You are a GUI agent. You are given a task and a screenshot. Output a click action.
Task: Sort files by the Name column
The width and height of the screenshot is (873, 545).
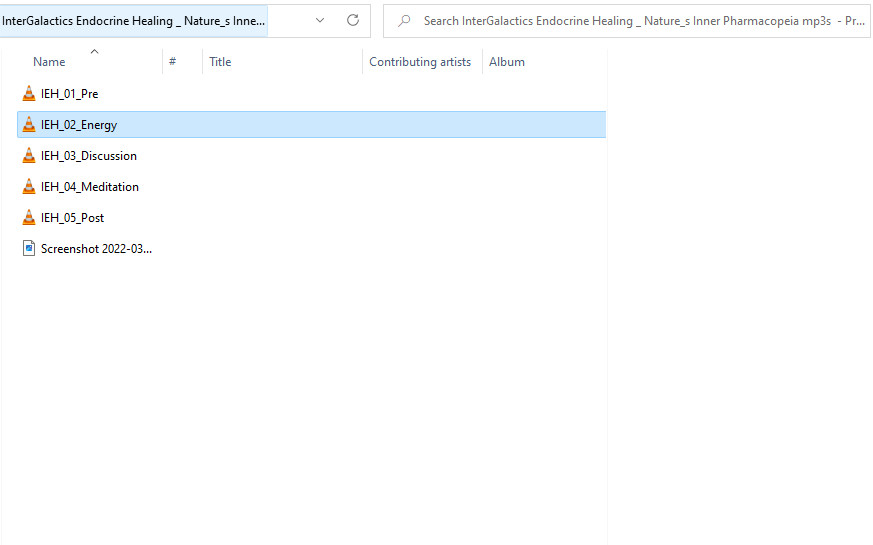point(49,62)
